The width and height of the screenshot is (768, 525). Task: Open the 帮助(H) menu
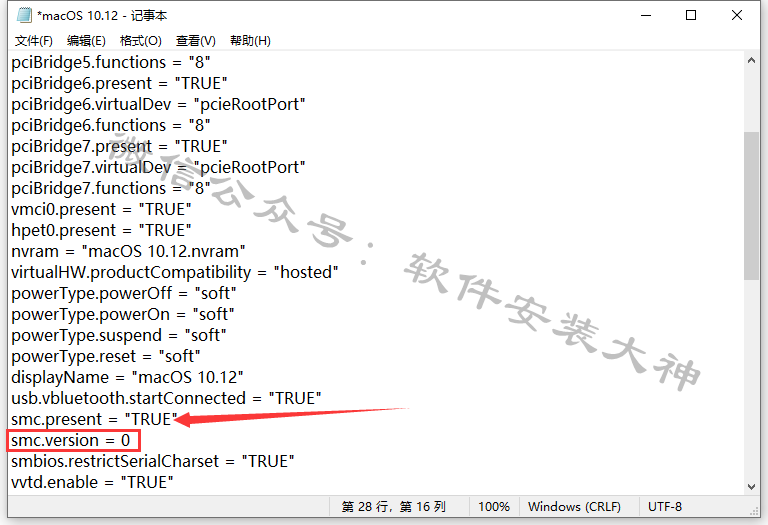click(x=250, y=41)
